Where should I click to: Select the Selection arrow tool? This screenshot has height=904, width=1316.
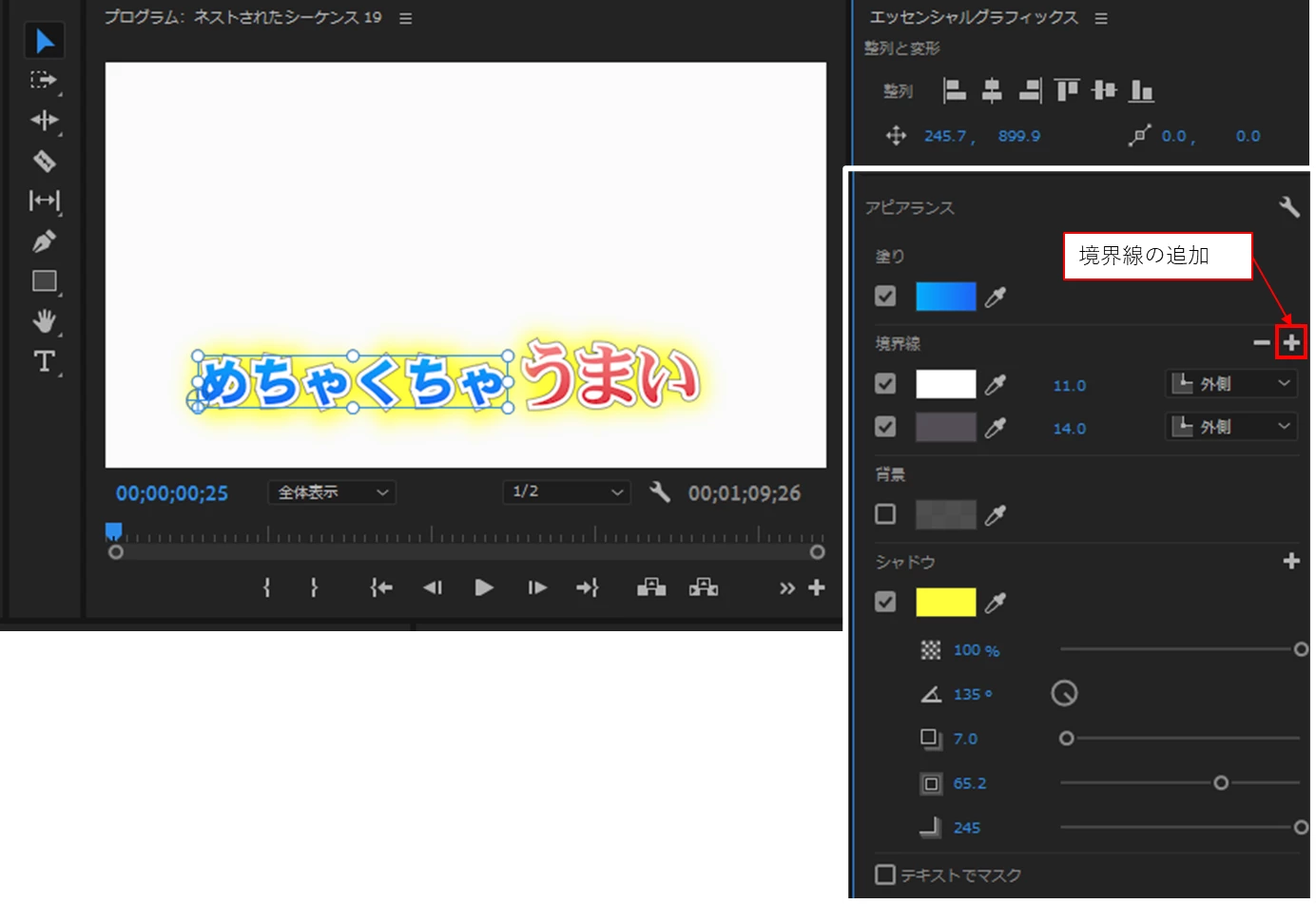tap(44, 41)
